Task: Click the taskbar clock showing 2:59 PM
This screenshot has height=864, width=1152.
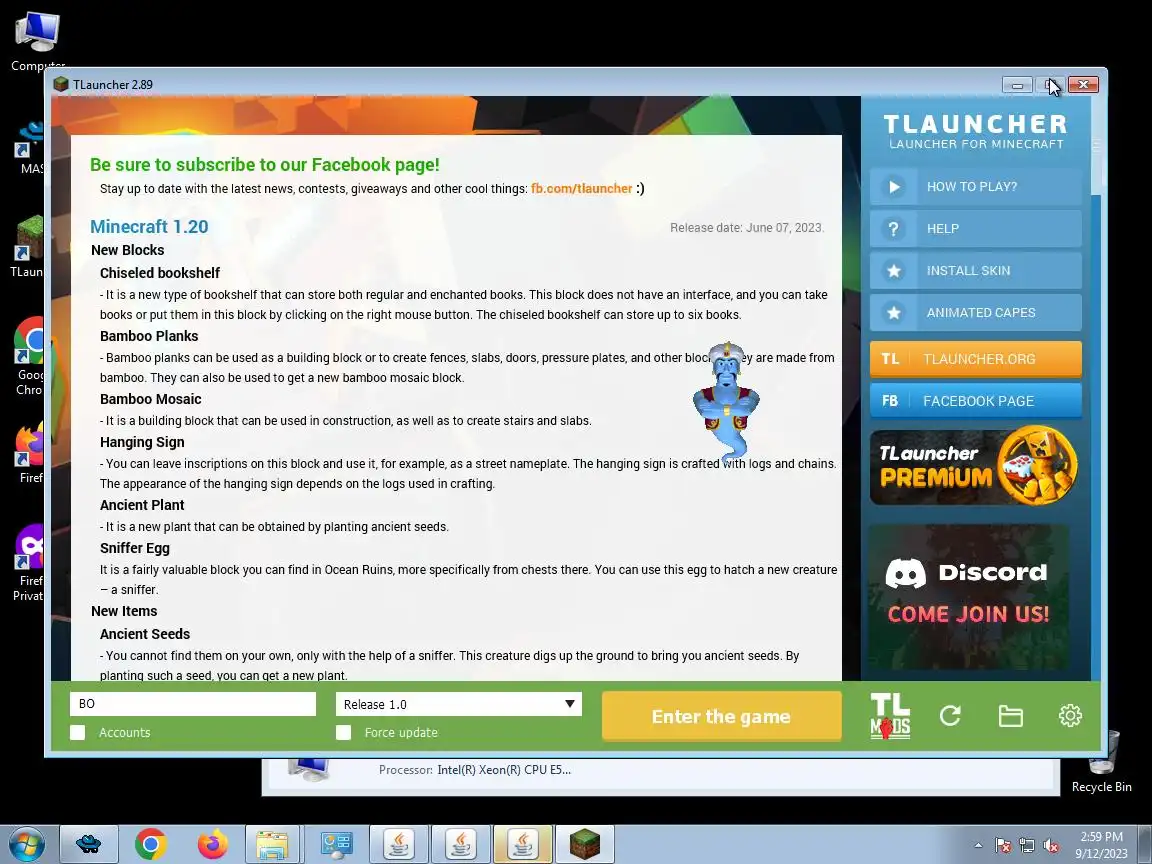Action: click(x=1101, y=845)
